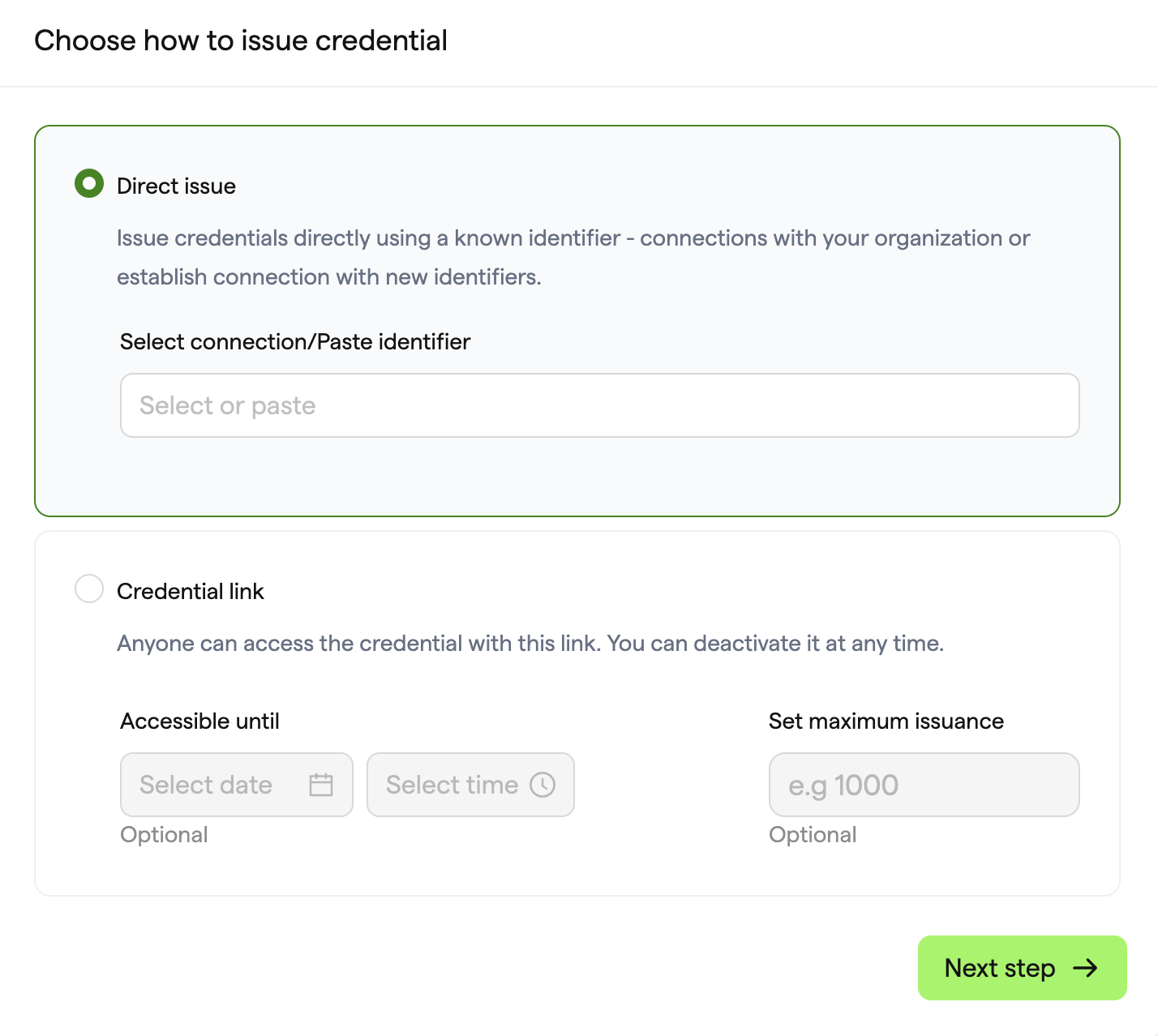The height and width of the screenshot is (1036, 1158).
Task: Click the calendar icon in Select date
Action: [321, 785]
